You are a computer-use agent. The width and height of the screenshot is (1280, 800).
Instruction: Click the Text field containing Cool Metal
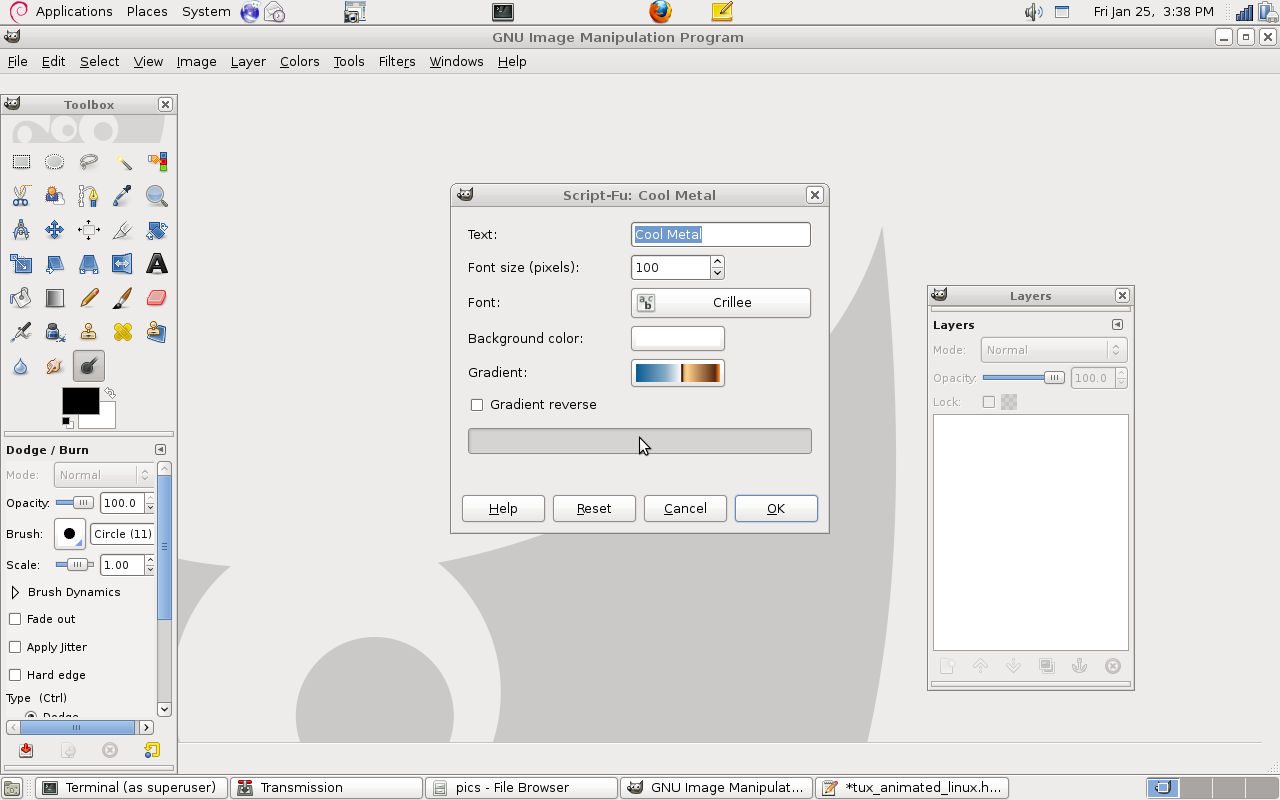(720, 234)
